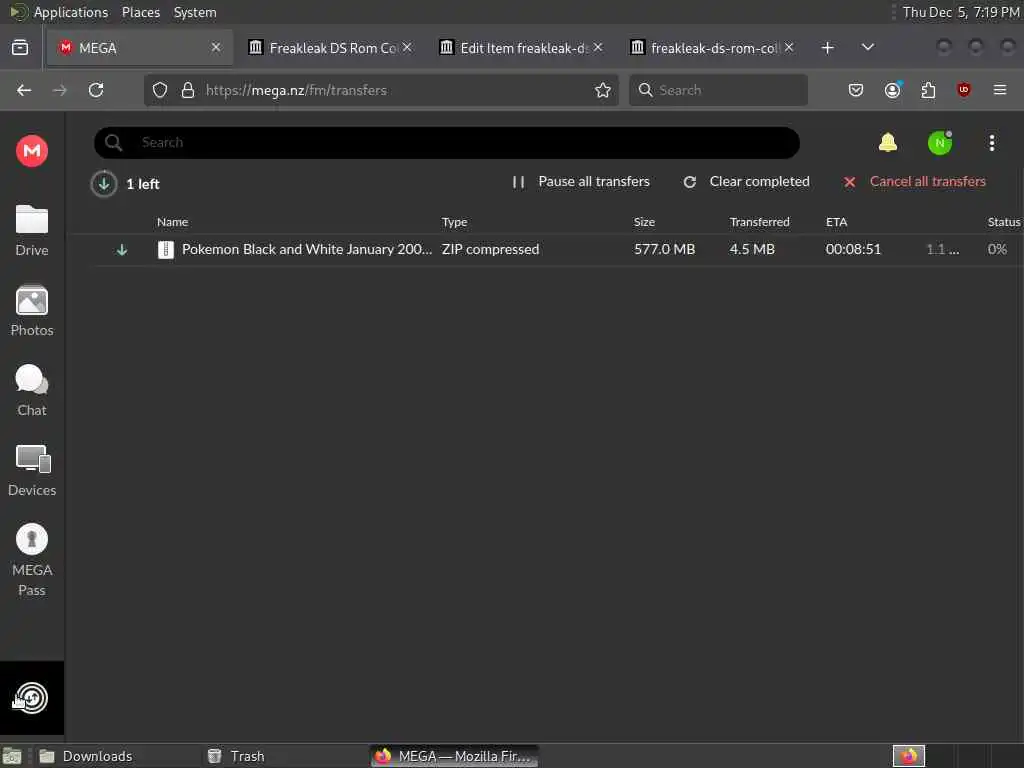Open the notifications bell
The height and width of the screenshot is (768, 1024).
point(888,142)
